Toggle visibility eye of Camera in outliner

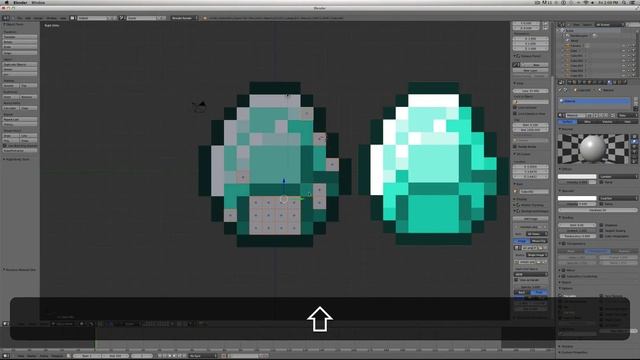(623, 46)
